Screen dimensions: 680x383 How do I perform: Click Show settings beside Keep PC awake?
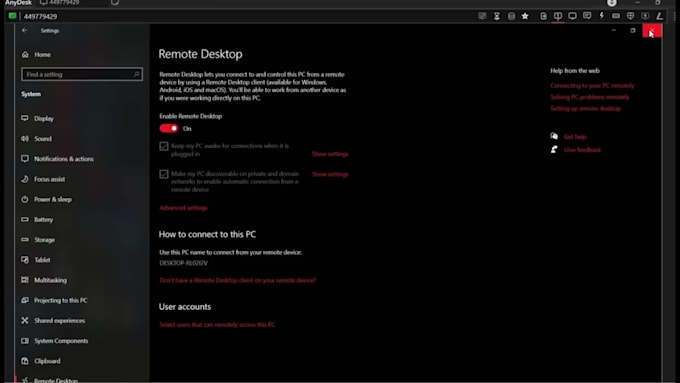tap(330, 154)
